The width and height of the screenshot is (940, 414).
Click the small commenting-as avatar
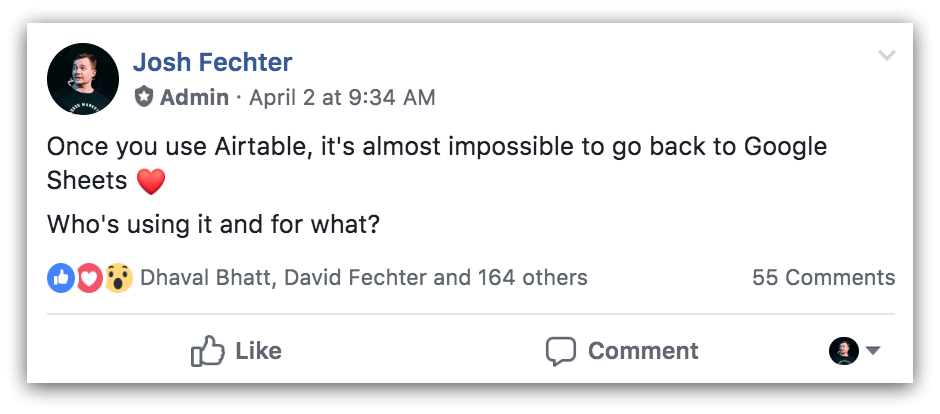tap(844, 351)
